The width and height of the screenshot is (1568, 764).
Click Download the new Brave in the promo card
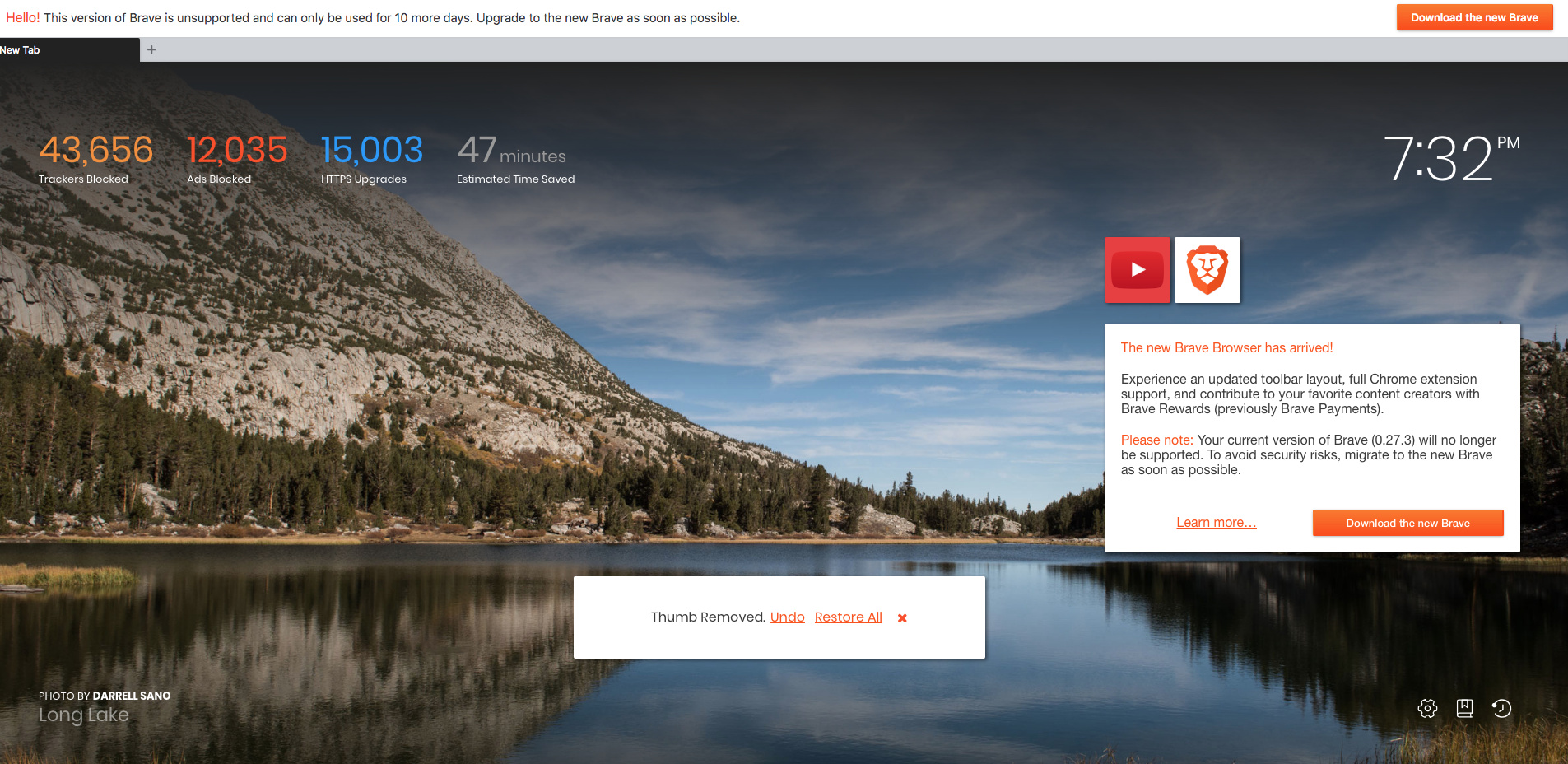point(1408,523)
